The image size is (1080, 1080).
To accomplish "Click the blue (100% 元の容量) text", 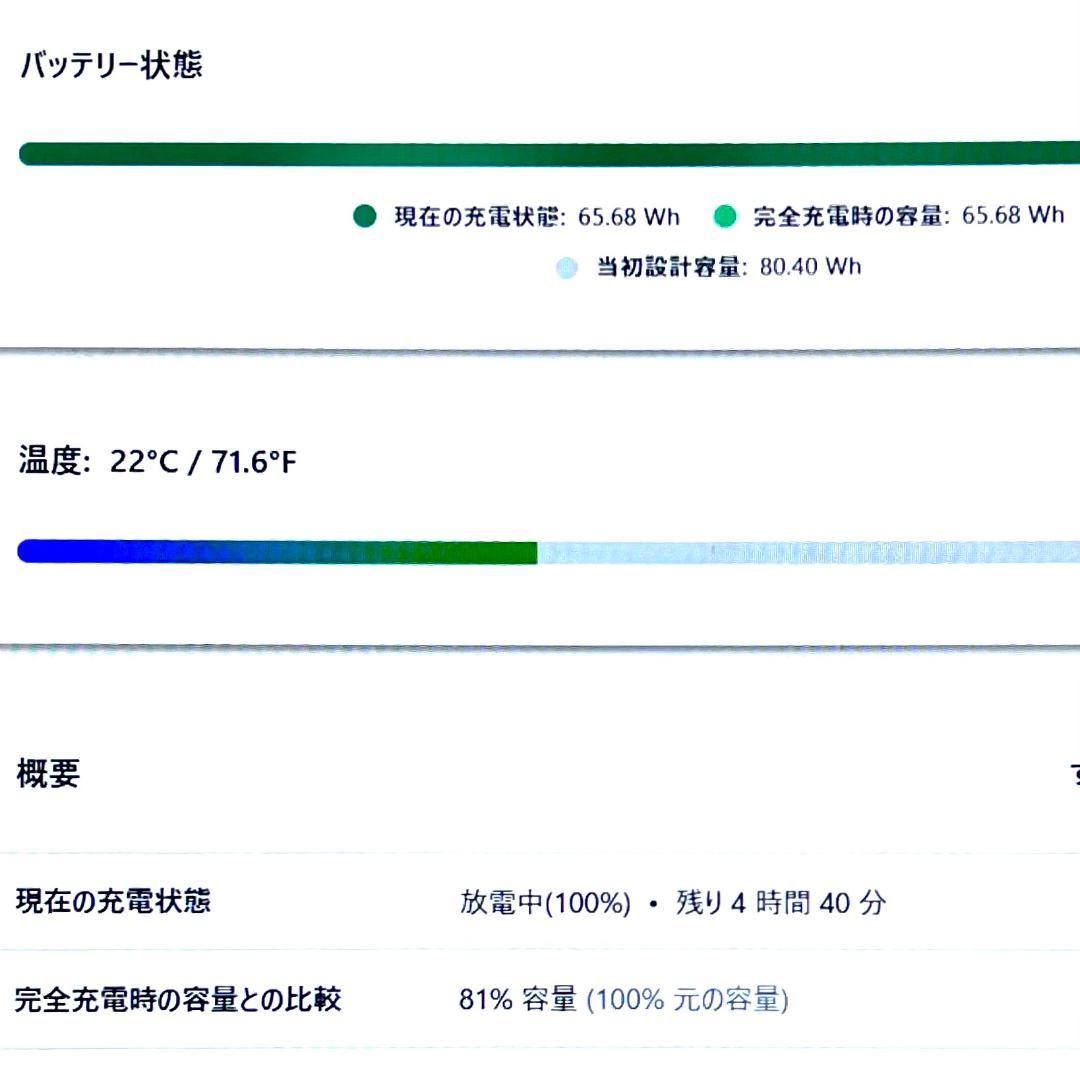I will (687, 999).
